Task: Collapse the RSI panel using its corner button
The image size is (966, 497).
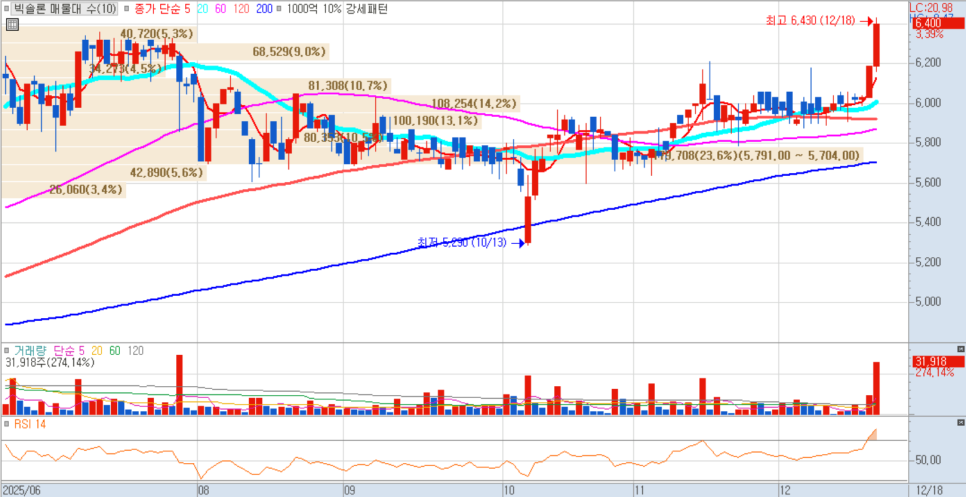Action: 960,423
